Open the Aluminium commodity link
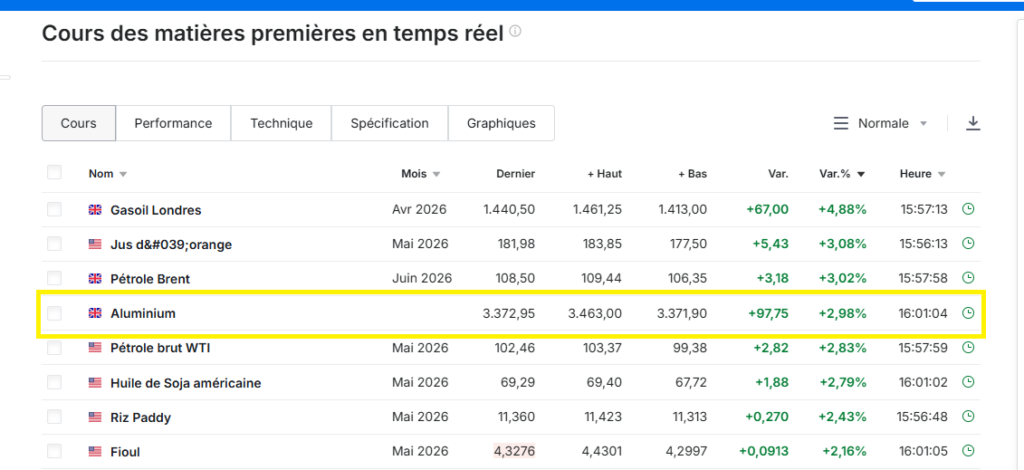This screenshot has height=470, width=1024. tap(143, 313)
